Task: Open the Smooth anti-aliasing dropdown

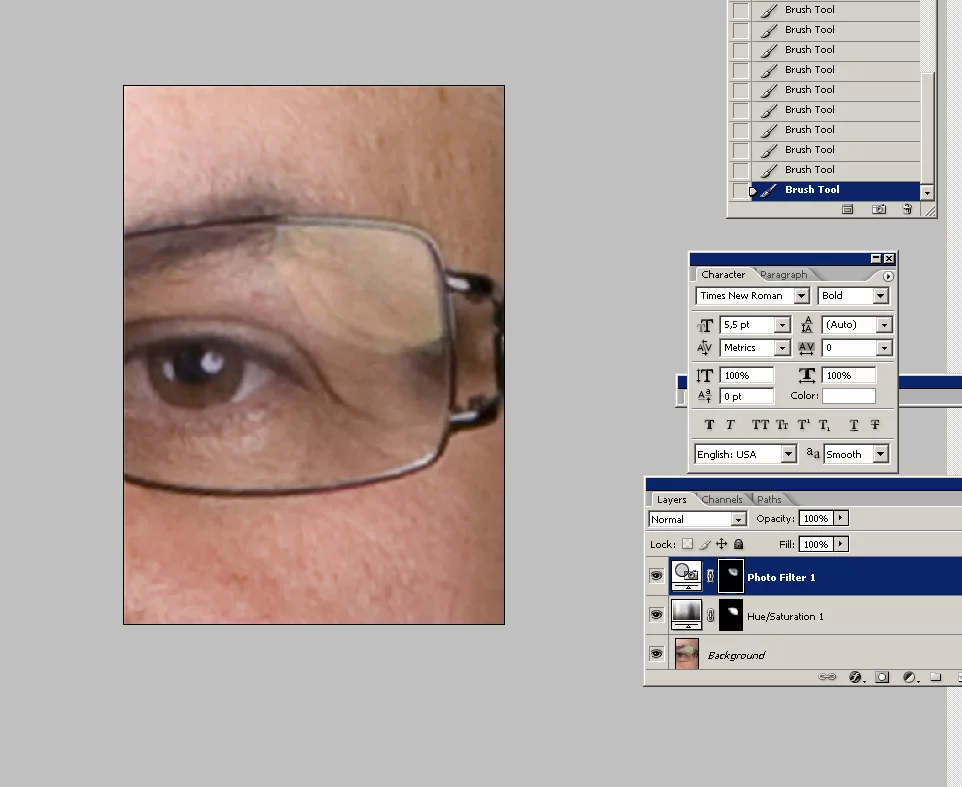Action: point(881,454)
